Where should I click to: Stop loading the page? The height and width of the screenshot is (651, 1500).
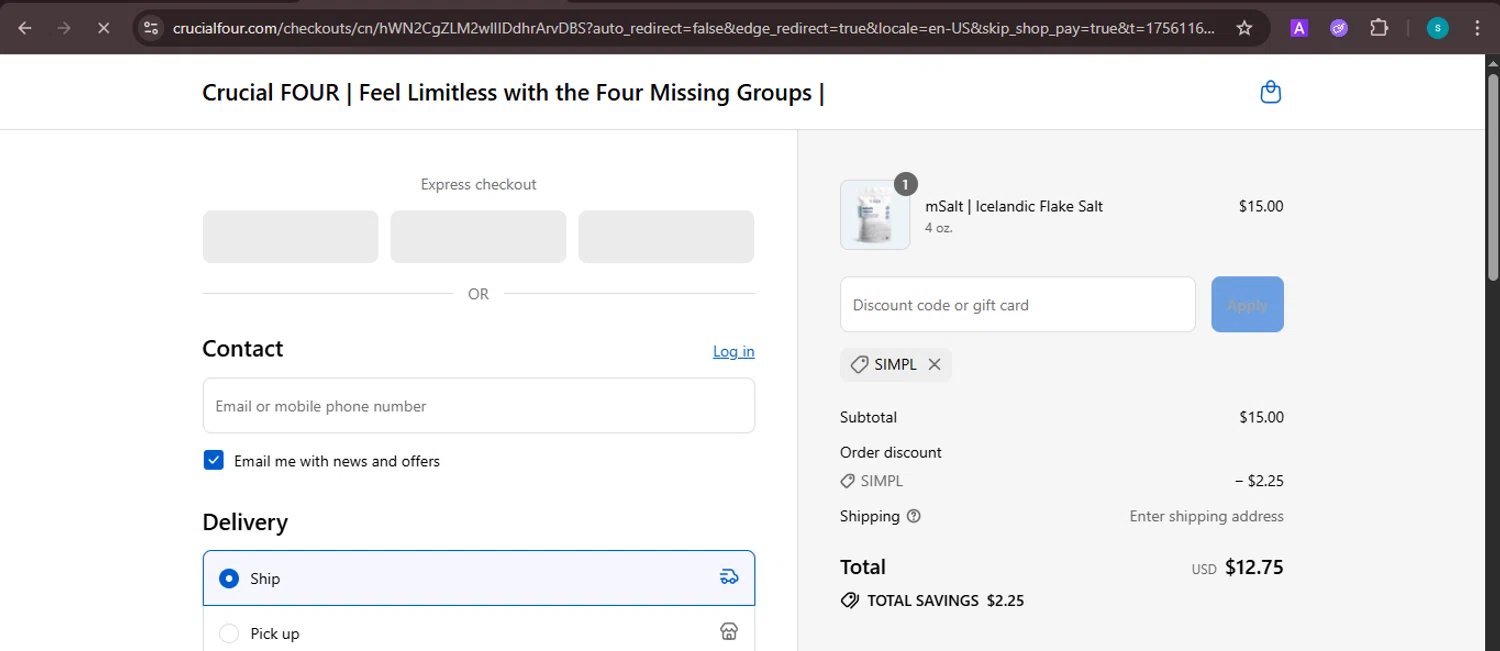[x=103, y=28]
